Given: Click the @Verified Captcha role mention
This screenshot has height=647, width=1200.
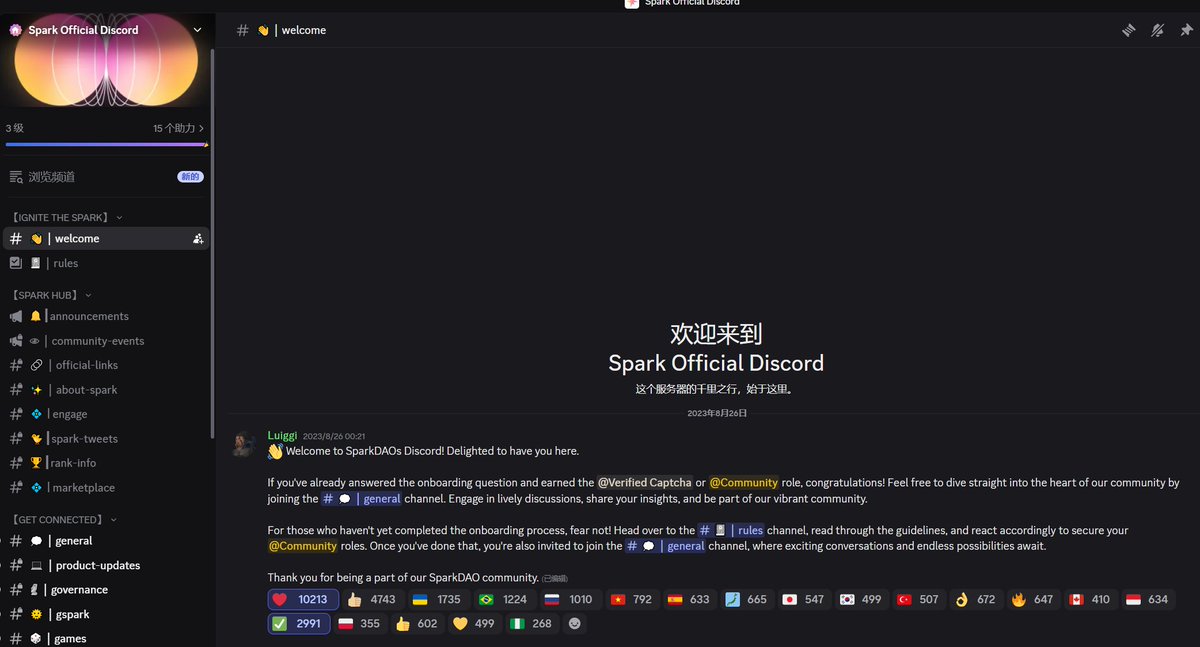Looking at the screenshot, I should coord(645,483).
